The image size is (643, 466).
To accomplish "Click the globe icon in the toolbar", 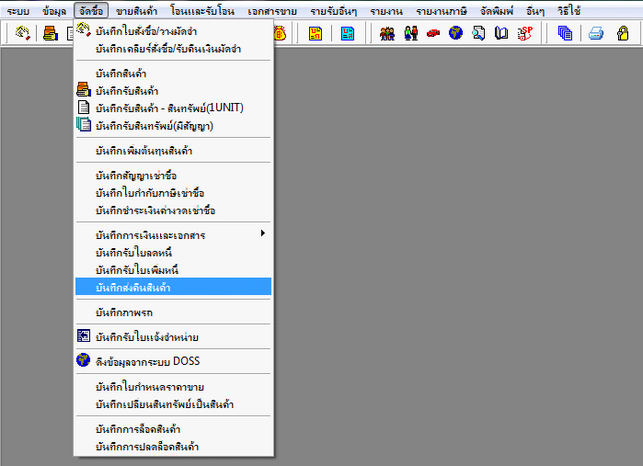I will (455, 33).
